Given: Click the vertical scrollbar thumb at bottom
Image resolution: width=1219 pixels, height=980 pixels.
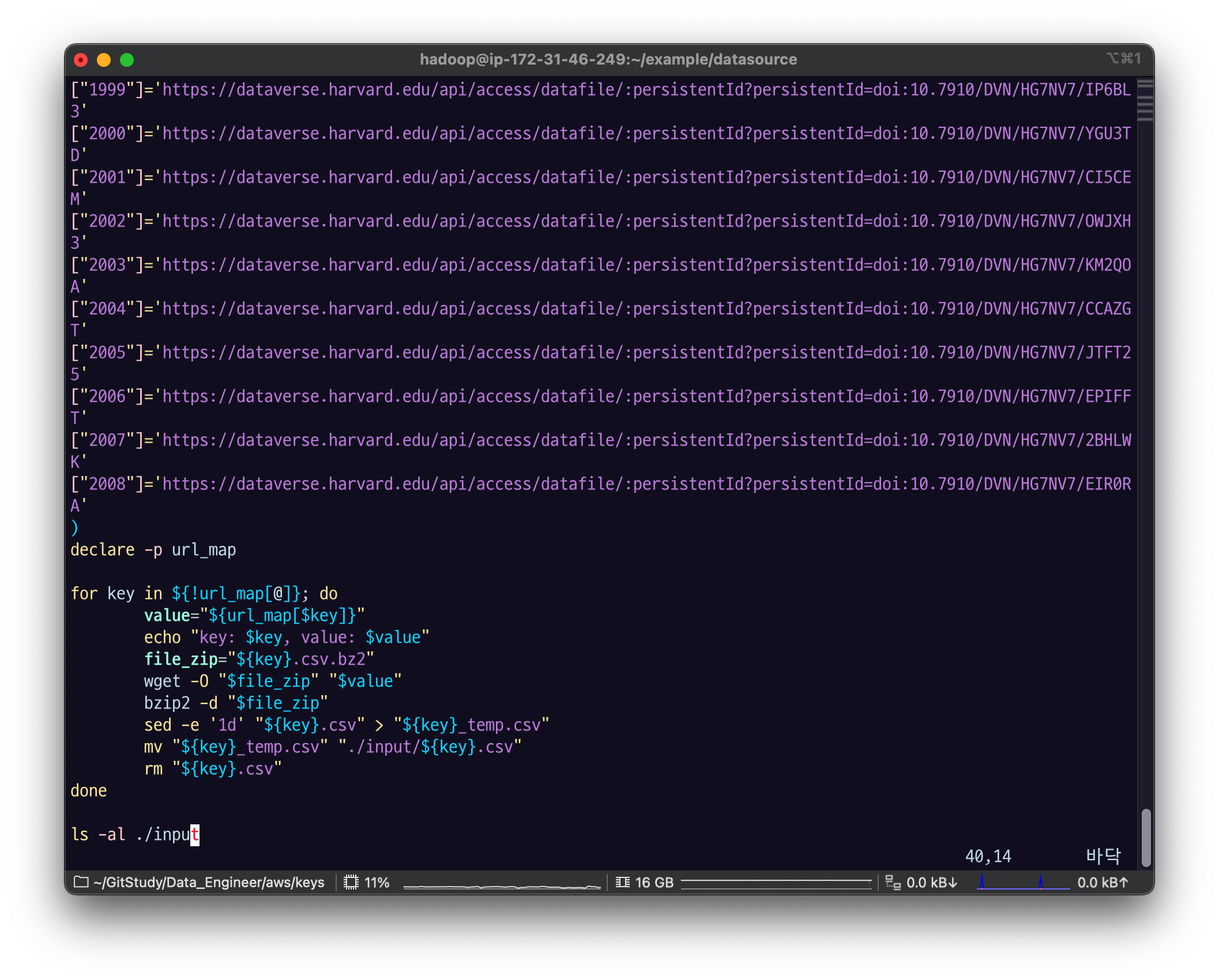Looking at the screenshot, I should click(1146, 838).
